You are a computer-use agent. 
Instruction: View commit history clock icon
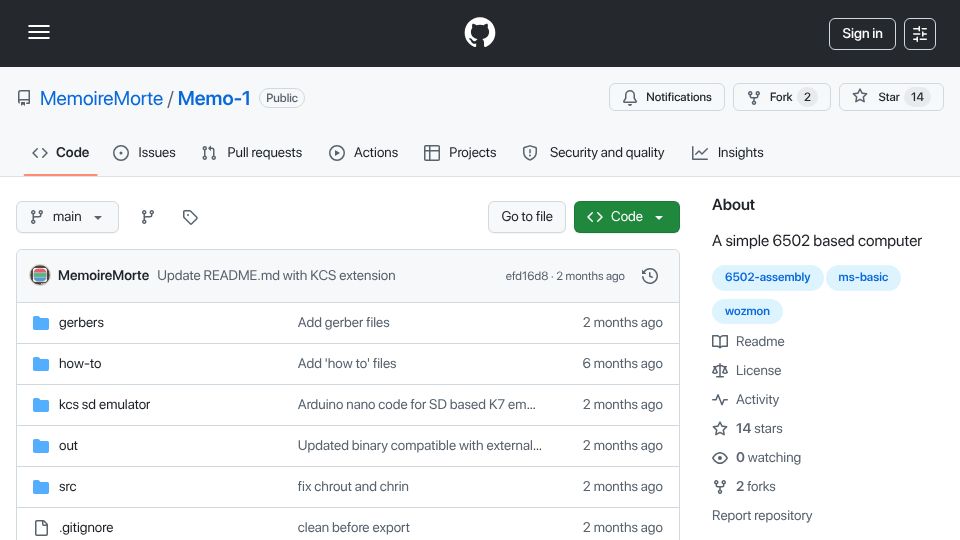tap(650, 276)
